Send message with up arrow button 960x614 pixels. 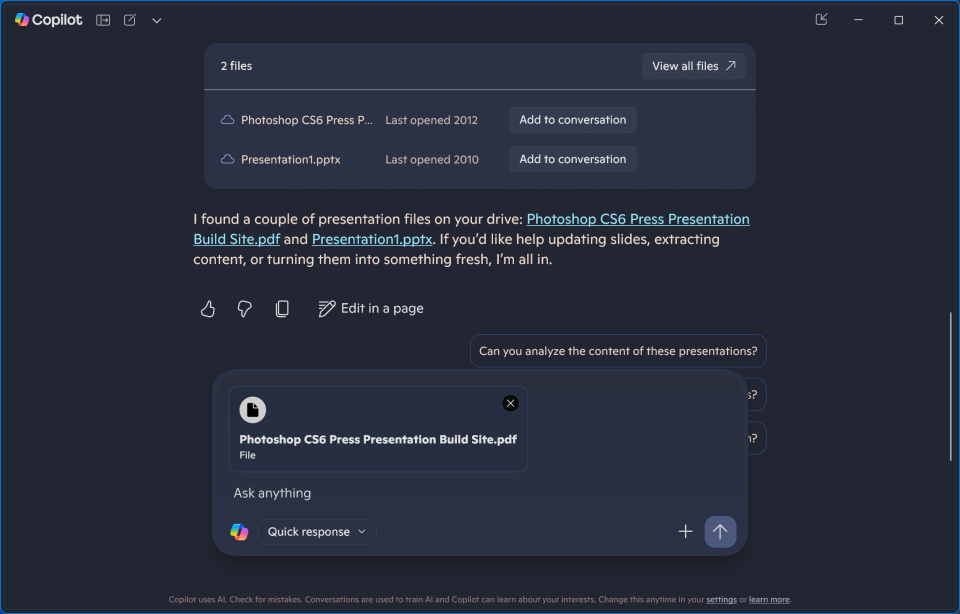720,531
